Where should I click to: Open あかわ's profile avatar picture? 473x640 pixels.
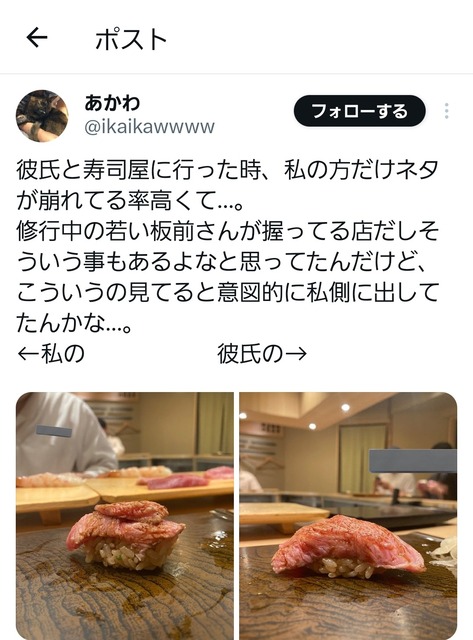[42, 116]
